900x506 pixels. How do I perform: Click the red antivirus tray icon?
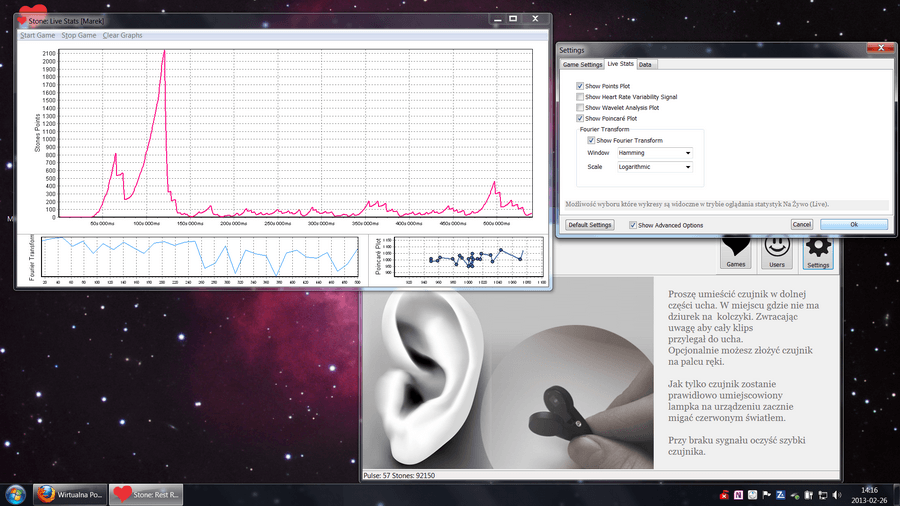724,495
